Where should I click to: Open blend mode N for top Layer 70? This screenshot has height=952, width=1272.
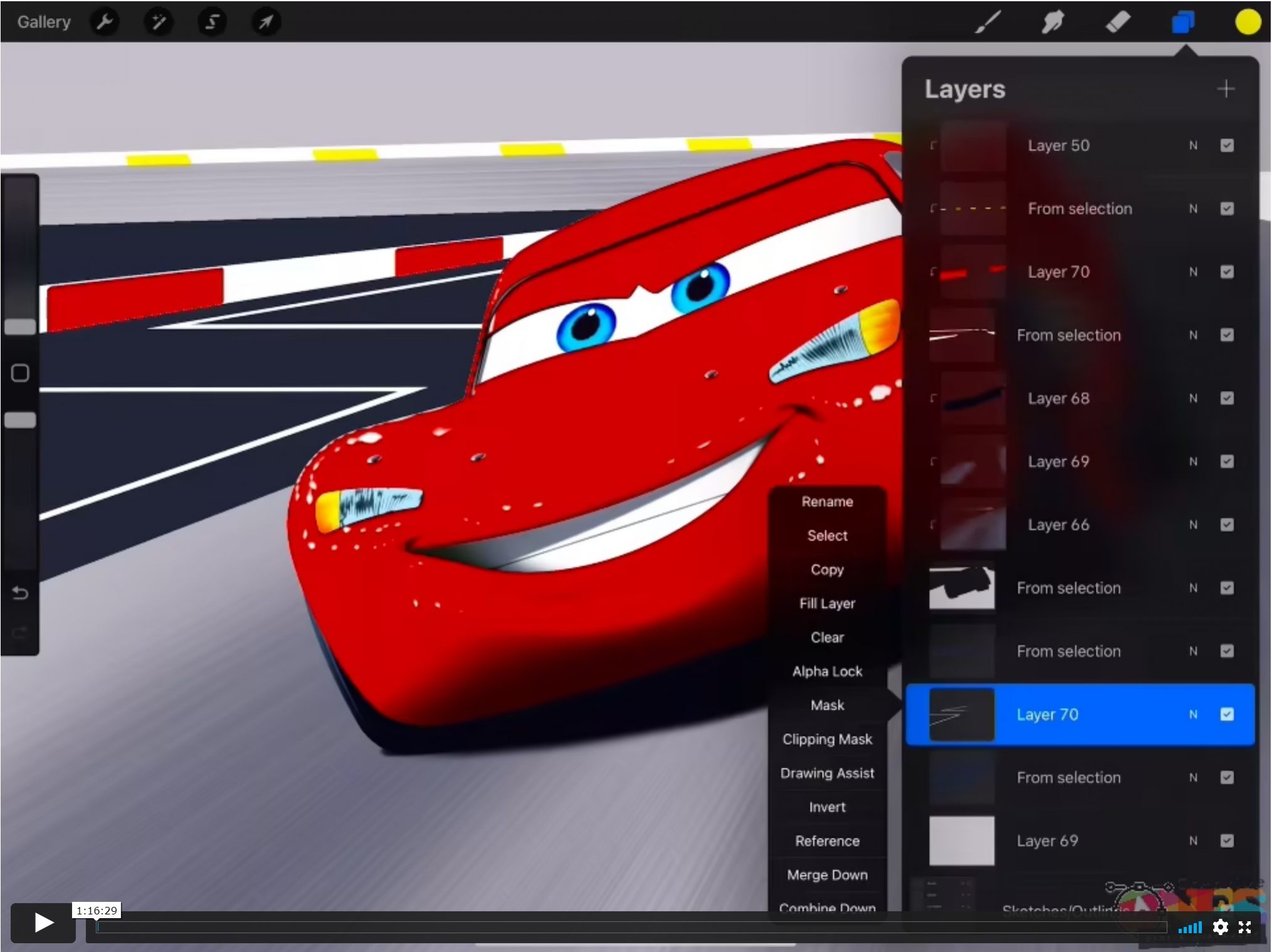[x=1193, y=272]
